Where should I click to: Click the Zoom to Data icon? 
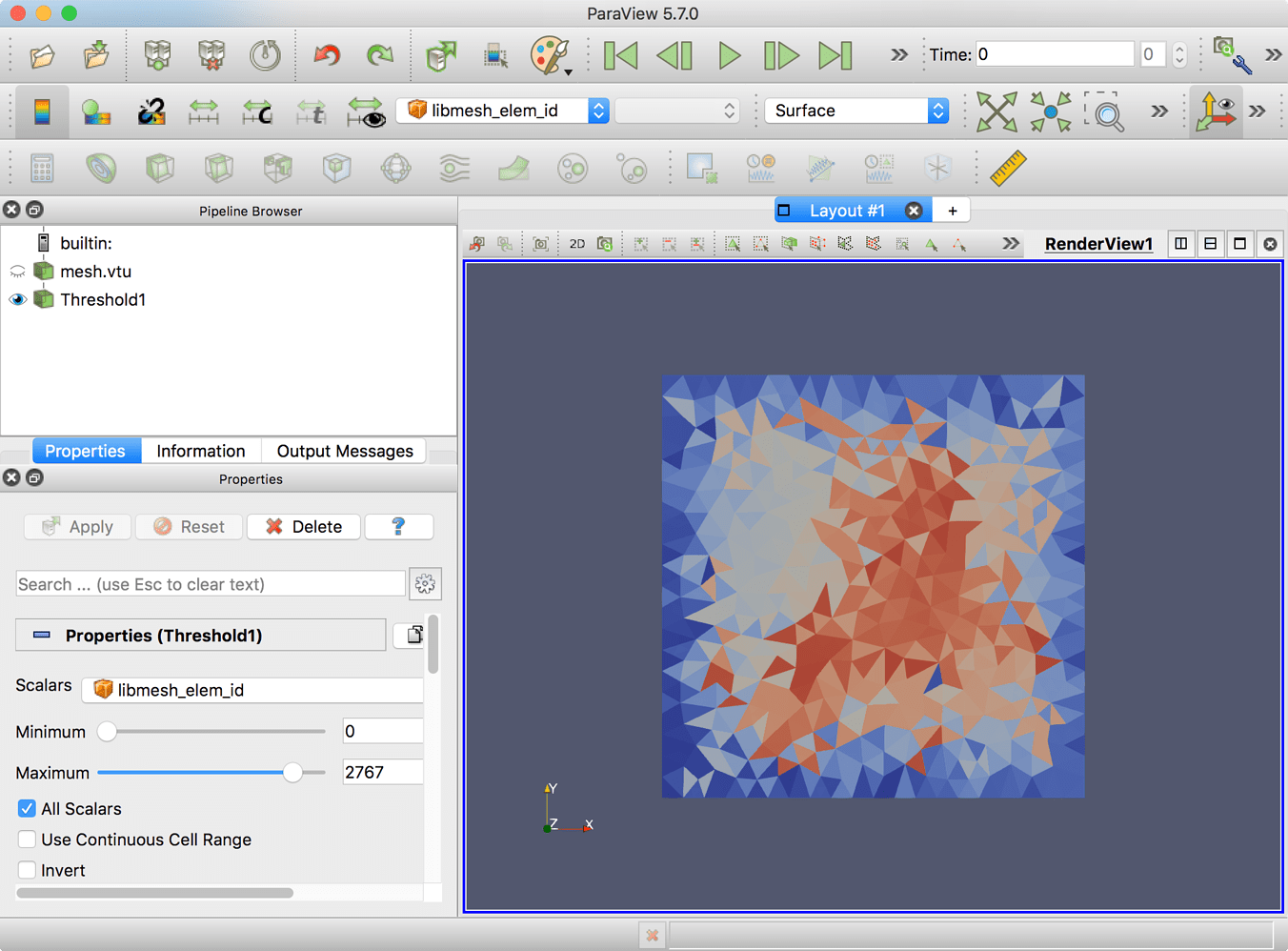click(x=1051, y=112)
